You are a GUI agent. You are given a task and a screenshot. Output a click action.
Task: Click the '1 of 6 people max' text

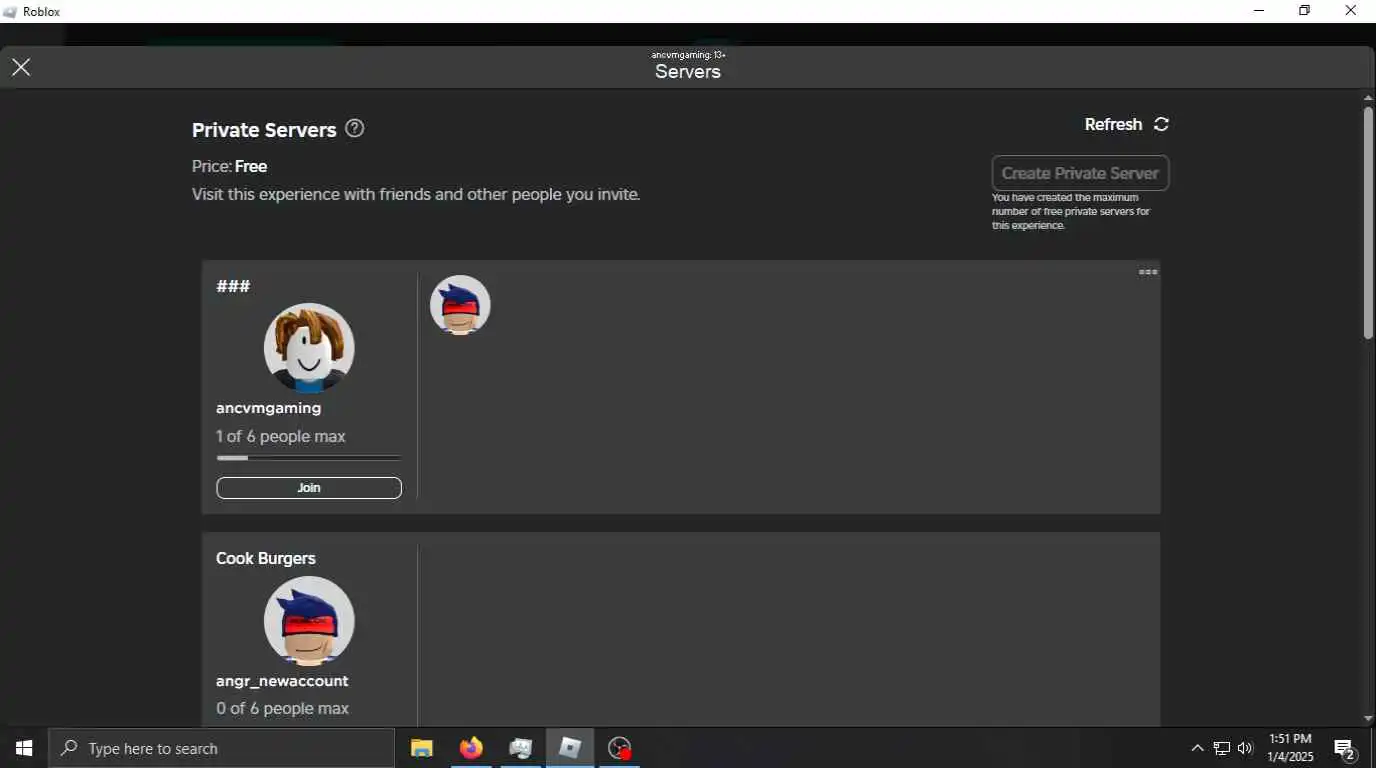point(281,436)
